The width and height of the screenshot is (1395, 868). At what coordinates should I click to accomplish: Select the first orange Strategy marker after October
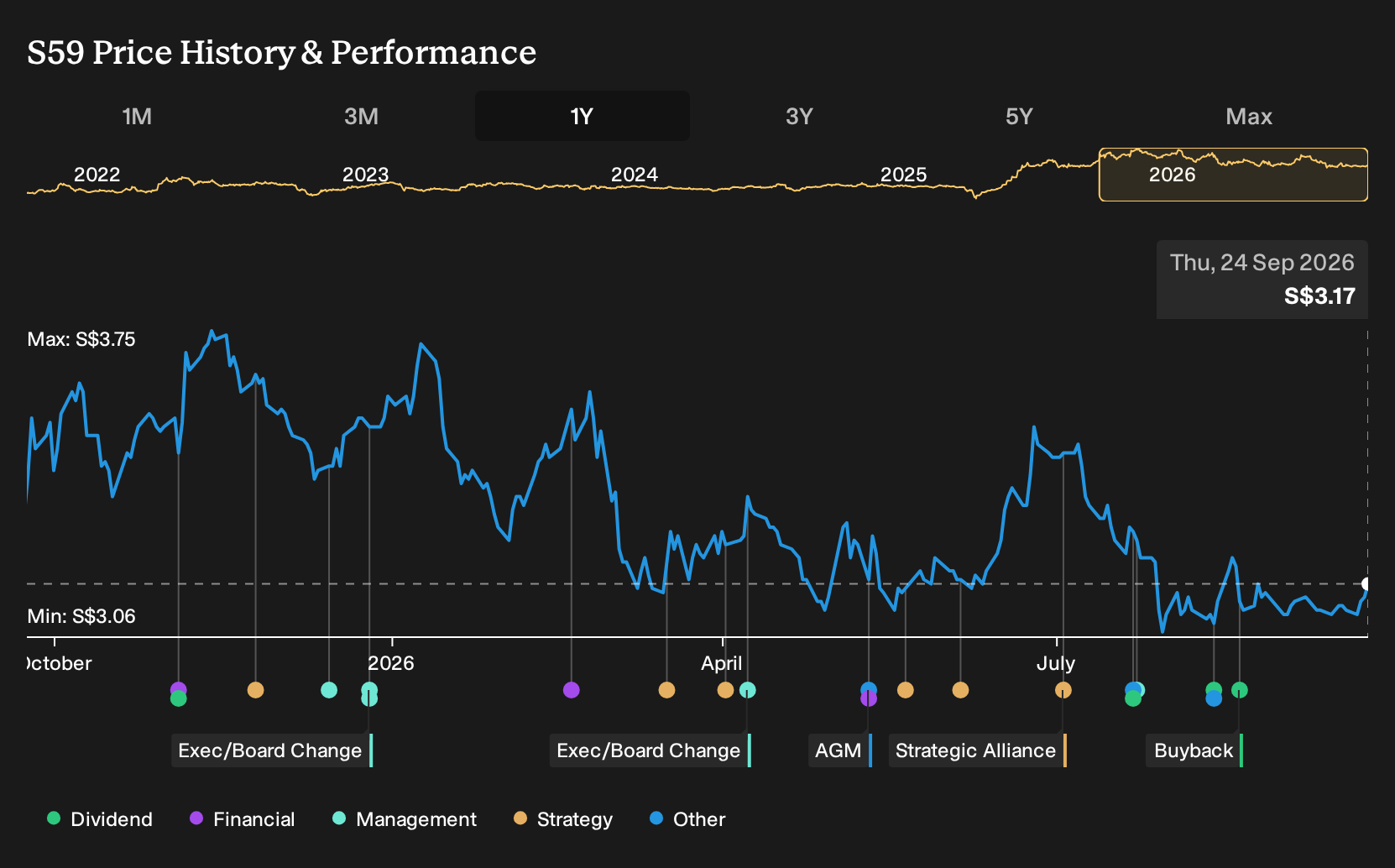256,690
